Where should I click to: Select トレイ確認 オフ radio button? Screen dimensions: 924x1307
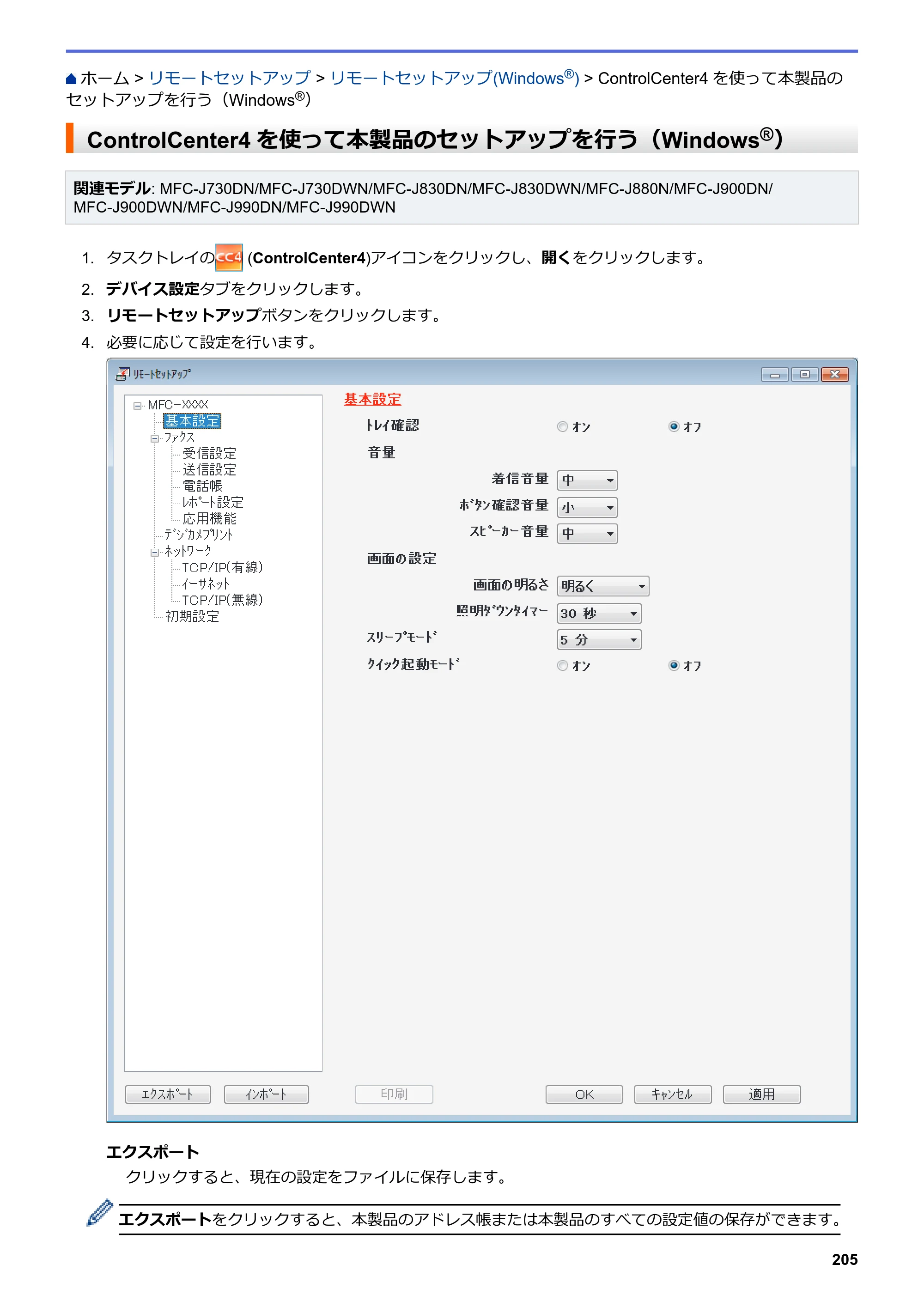click(x=674, y=426)
